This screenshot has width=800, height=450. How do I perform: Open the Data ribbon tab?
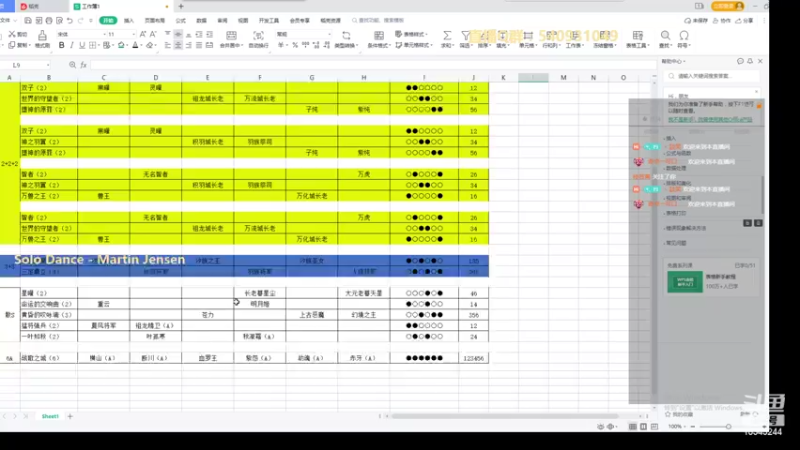202,20
